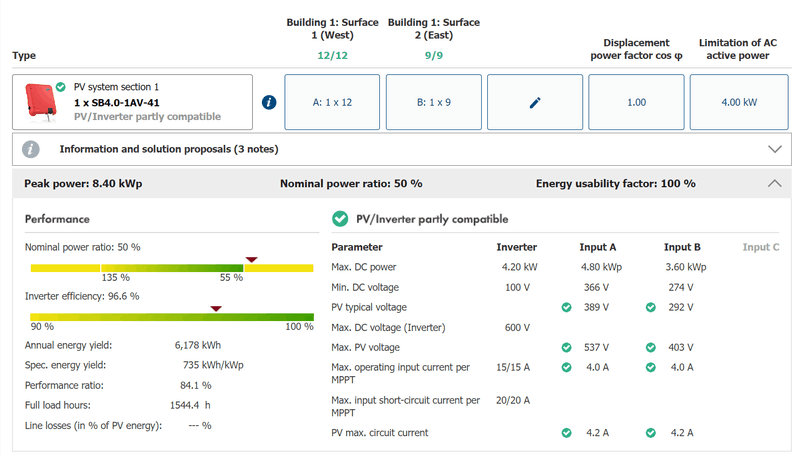Open the Information and solution proposals row
Image resolution: width=800 pixels, height=456 pixels.
coord(168,149)
